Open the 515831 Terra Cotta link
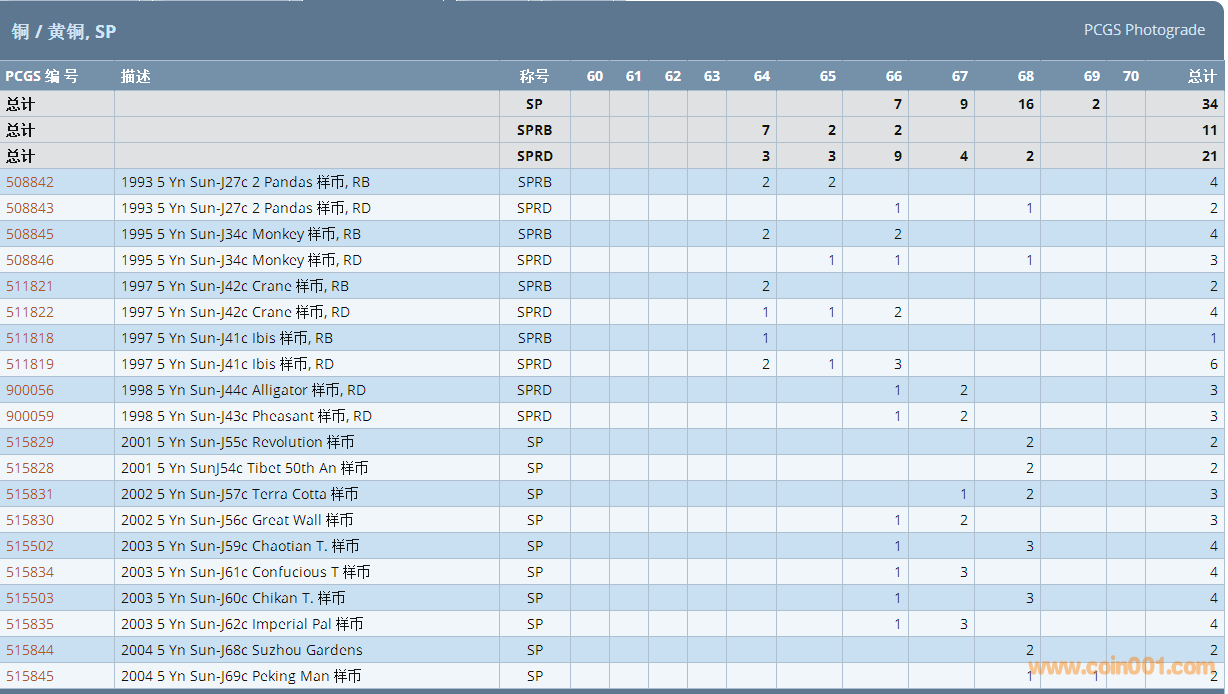Screen dimensions: 1228x694 30,494
